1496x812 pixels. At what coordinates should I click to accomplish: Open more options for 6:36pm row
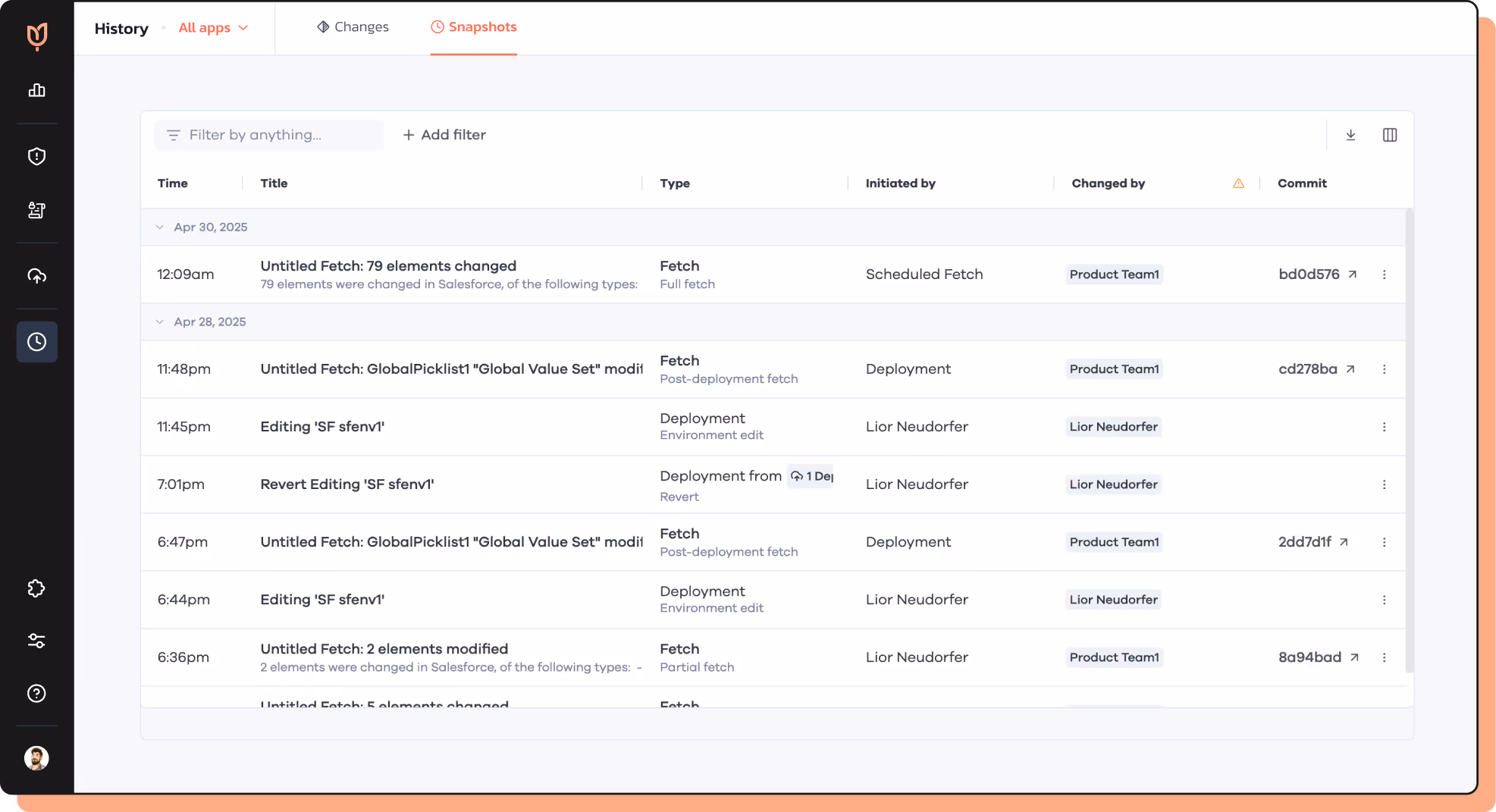pyautogui.click(x=1384, y=657)
